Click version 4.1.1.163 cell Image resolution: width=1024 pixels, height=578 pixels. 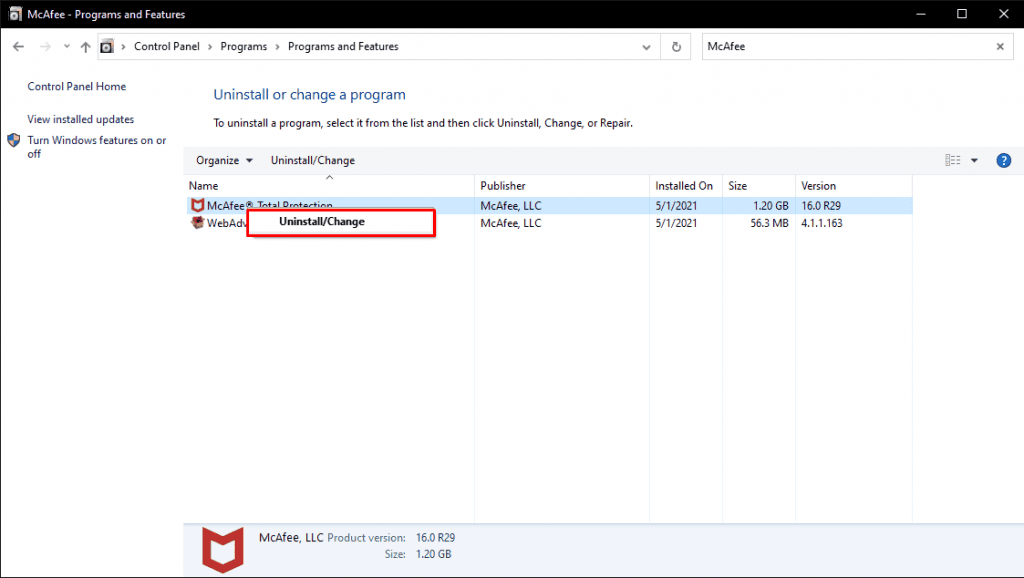click(x=822, y=223)
